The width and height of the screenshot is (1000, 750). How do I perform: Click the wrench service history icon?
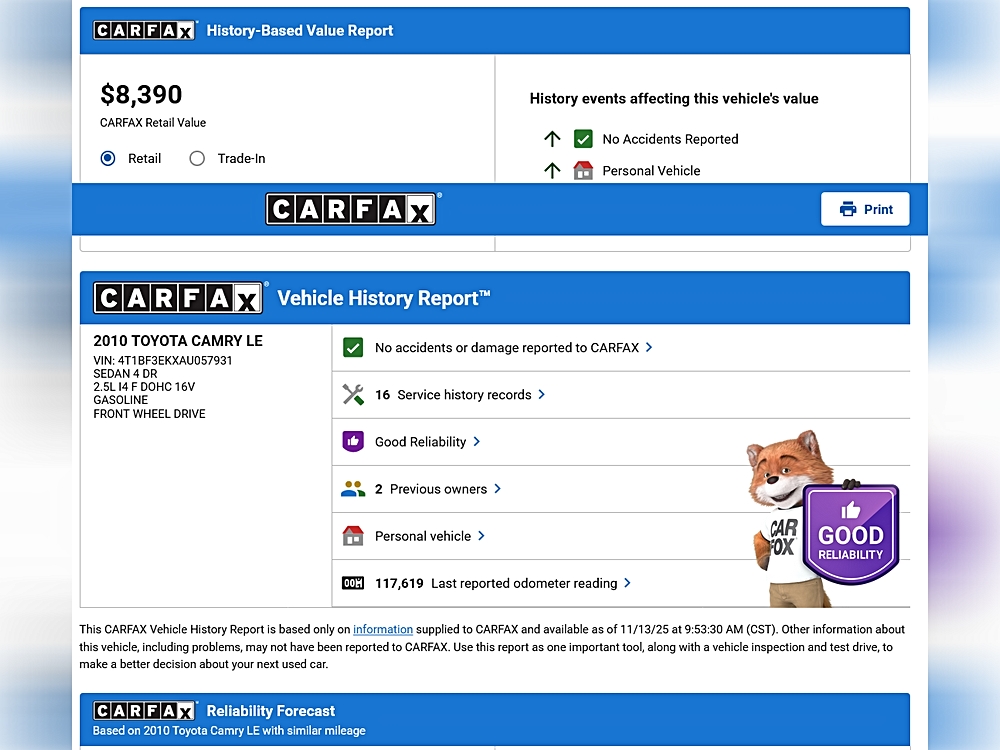tap(353, 395)
